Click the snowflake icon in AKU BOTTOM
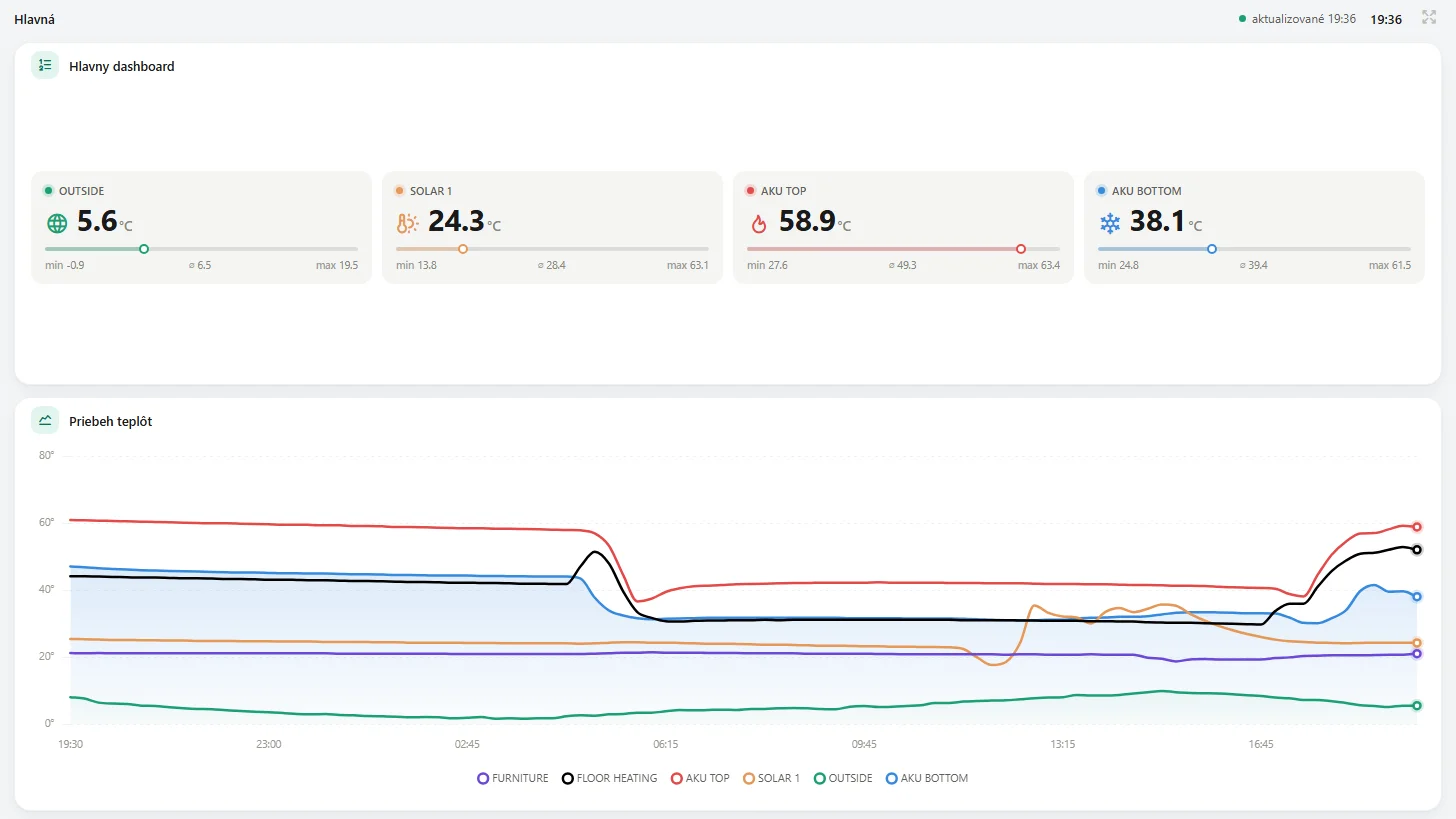 pyautogui.click(x=1110, y=223)
